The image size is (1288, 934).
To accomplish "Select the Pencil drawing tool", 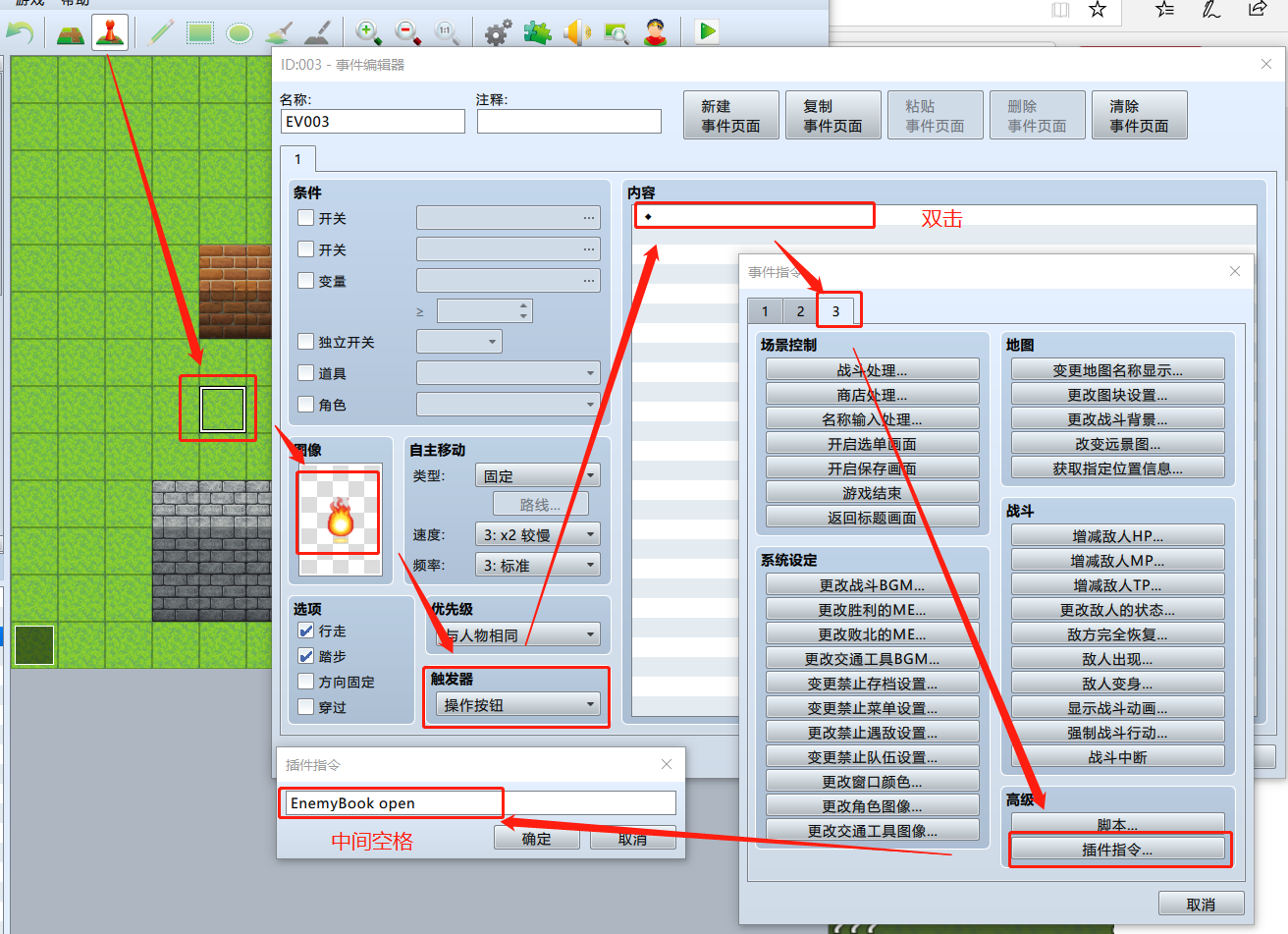I will tap(162, 31).
